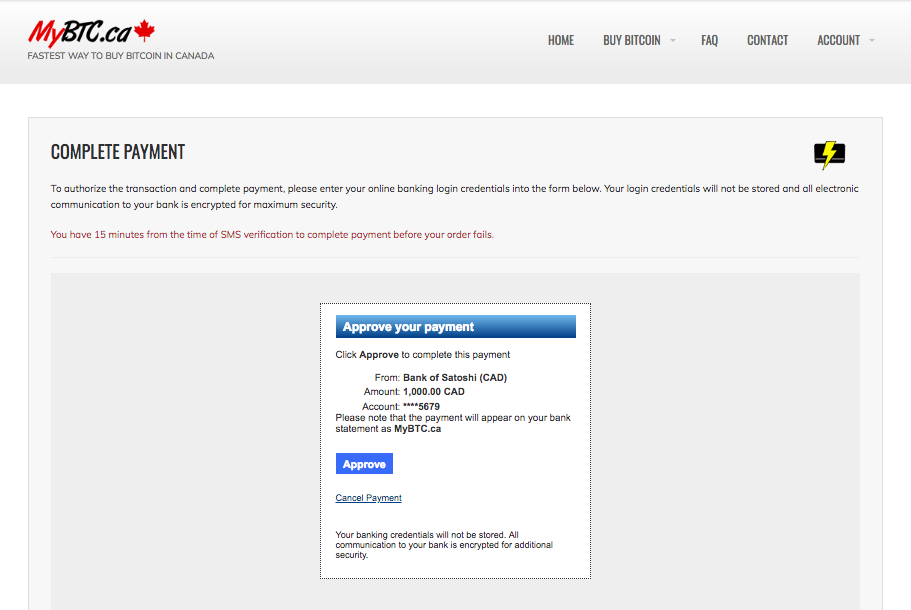Open the Home menu item
This screenshot has height=610, width=911.
pos(561,40)
